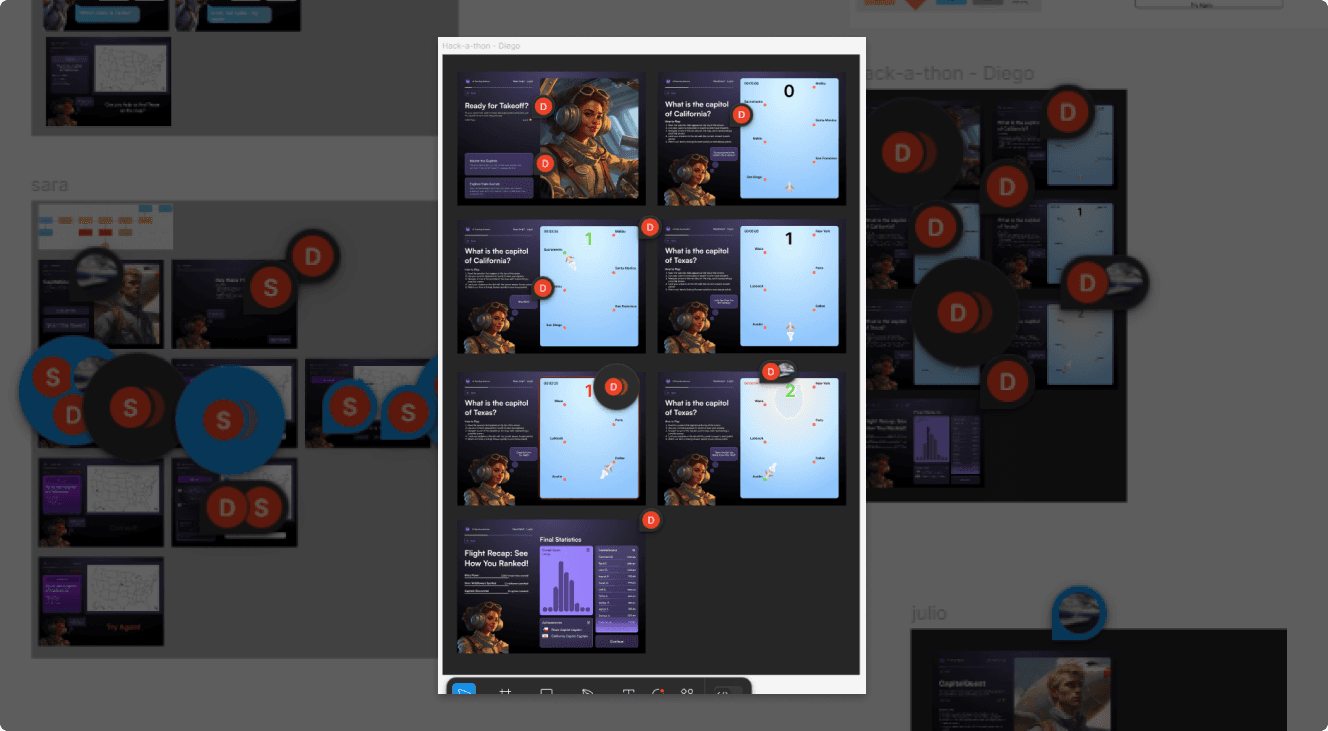Screen dimensions: 1328x731
Task: Select the Rectangle shape tool
Action: (x=546, y=690)
